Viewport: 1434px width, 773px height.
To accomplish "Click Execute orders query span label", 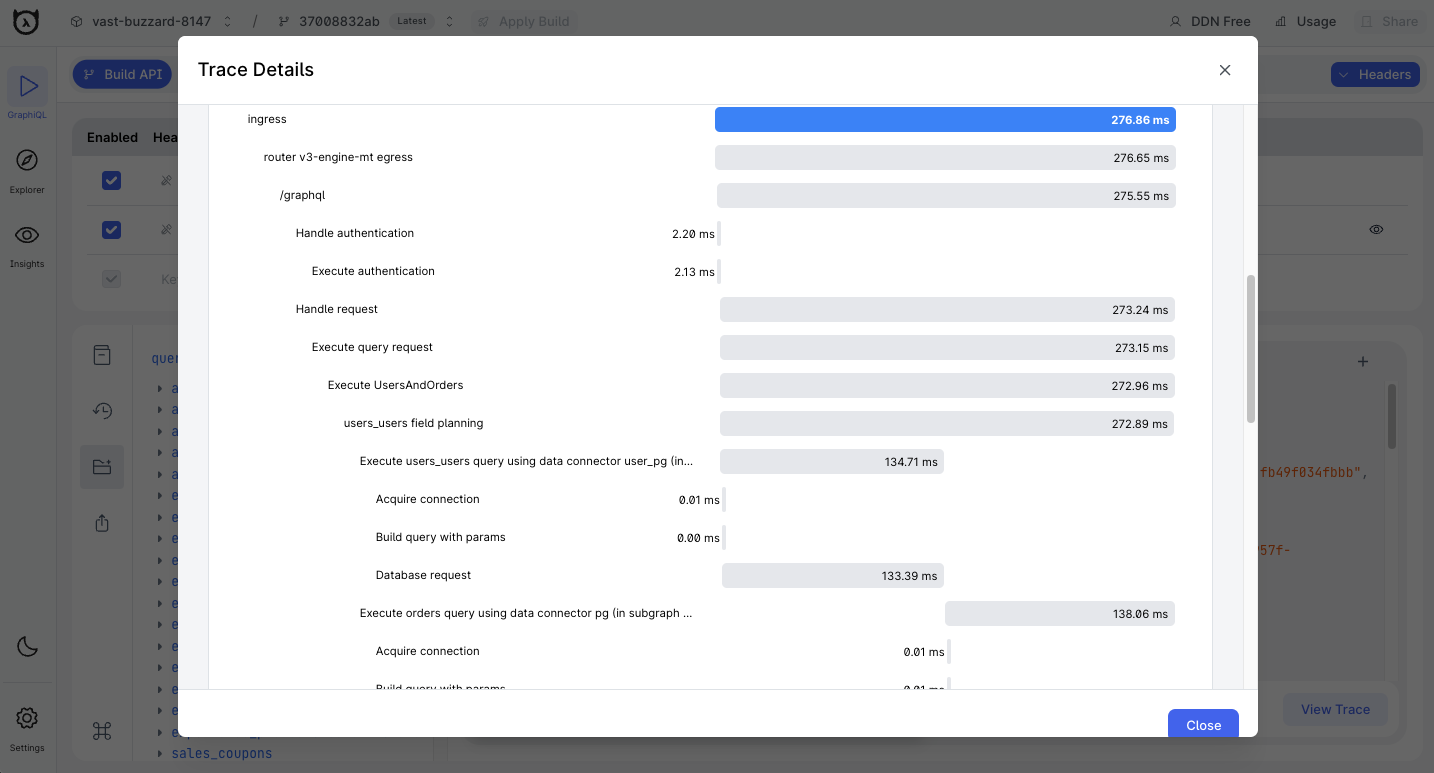I will click(526, 613).
